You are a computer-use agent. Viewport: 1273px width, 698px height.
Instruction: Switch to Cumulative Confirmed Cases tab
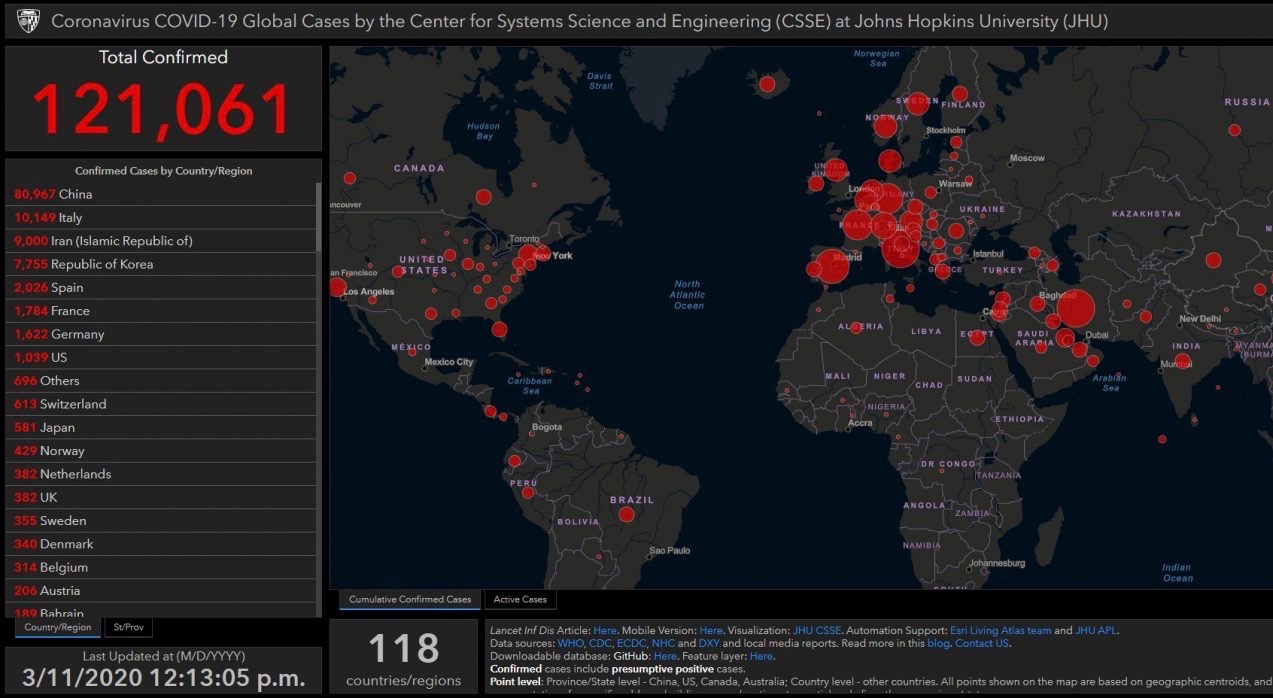410,600
